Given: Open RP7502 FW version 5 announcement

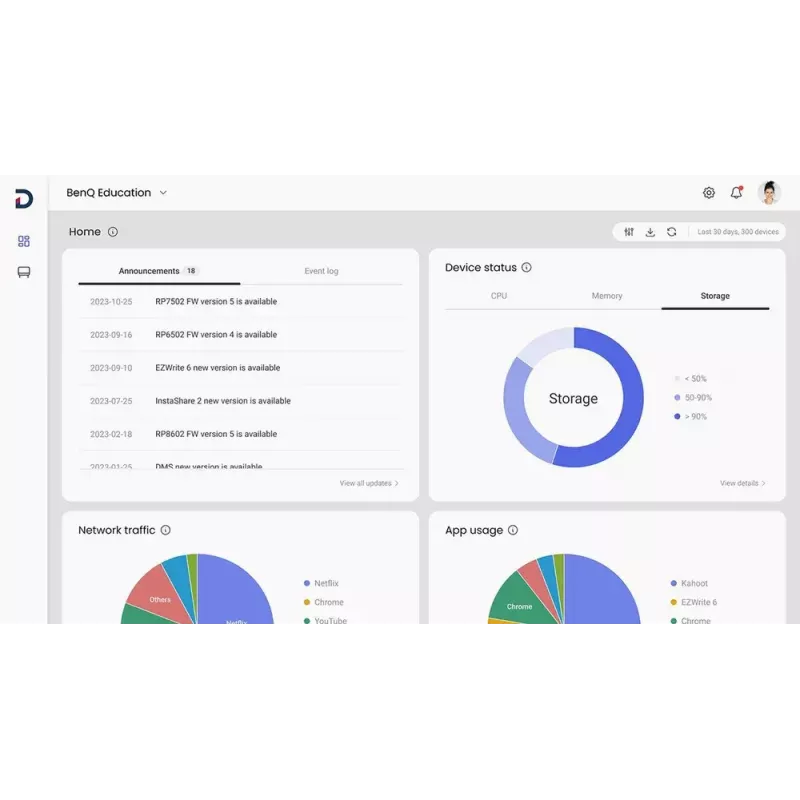Looking at the screenshot, I should pyautogui.click(x=216, y=302).
